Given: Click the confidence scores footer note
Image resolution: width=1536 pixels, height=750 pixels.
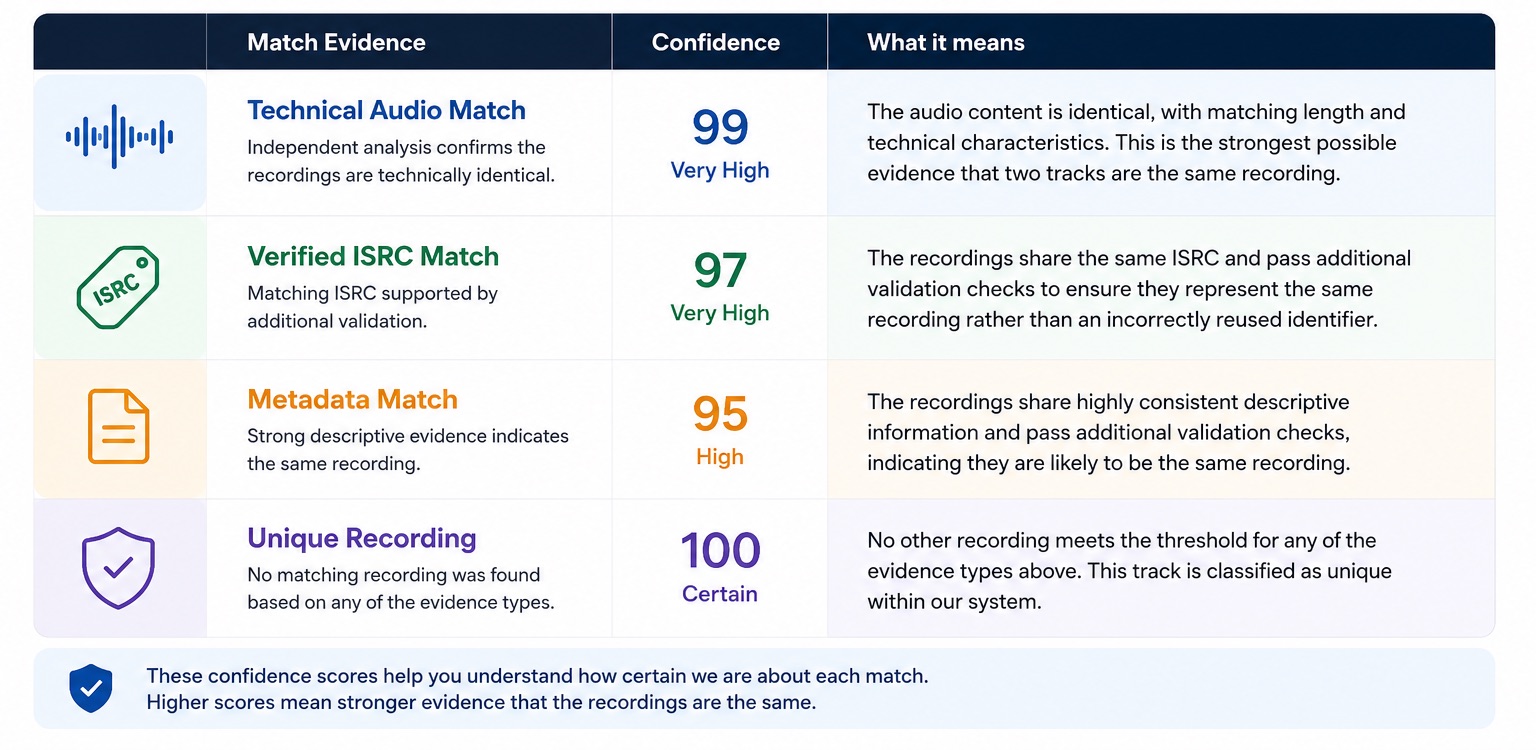Looking at the screenshot, I should click(537, 689).
